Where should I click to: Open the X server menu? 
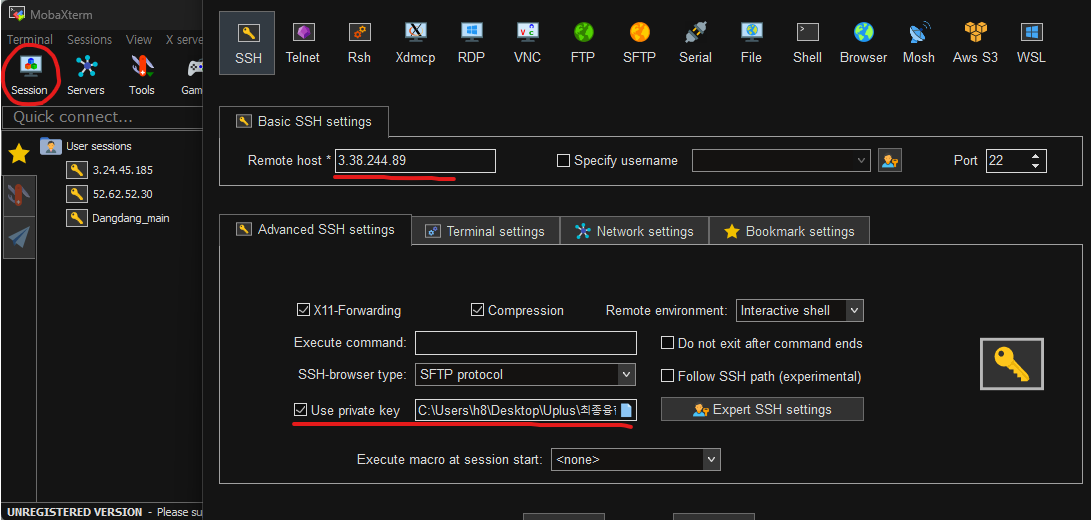[x=184, y=40]
